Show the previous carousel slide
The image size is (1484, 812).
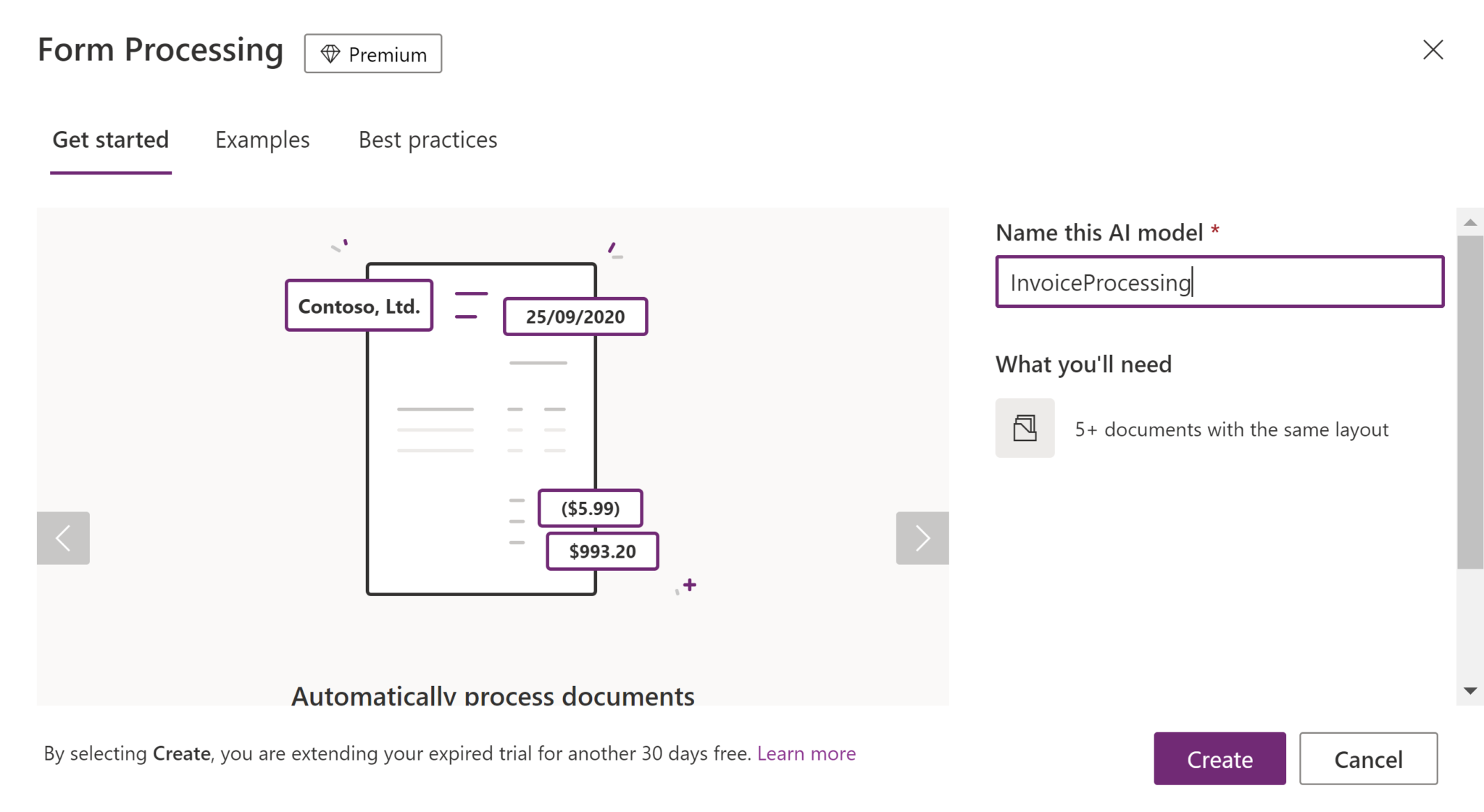pyautogui.click(x=63, y=538)
